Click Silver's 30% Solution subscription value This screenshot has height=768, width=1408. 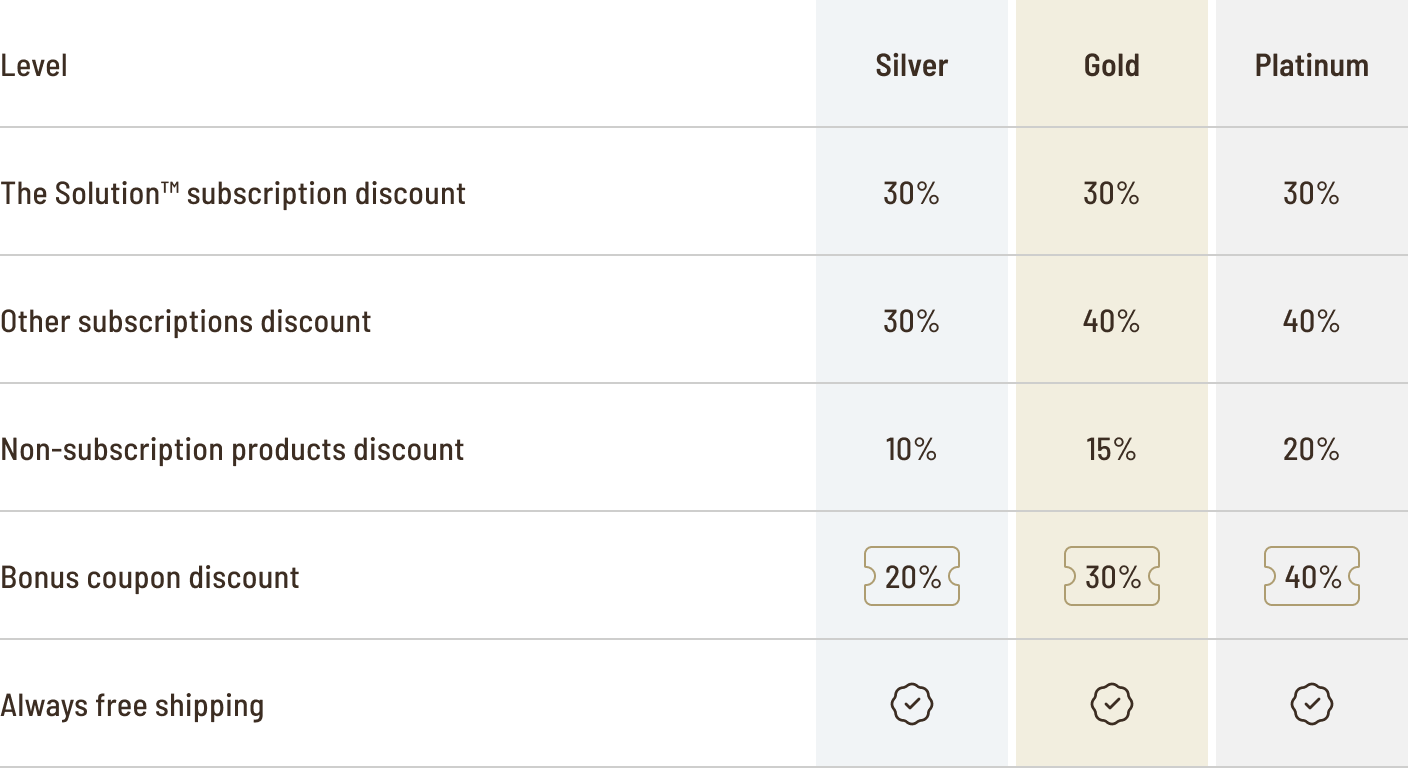click(911, 193)
